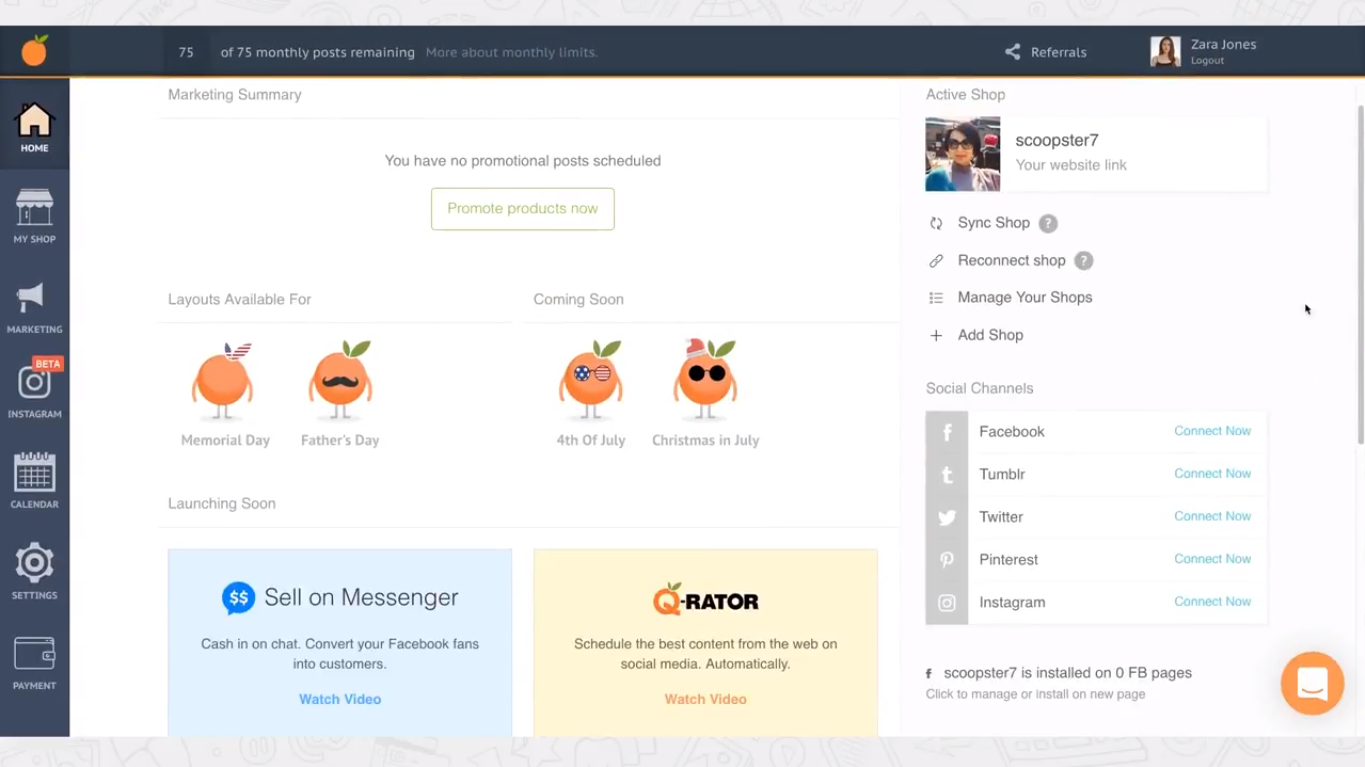Screen dimensions: 1365x767
Task: Open the orange chat support bubble
Action: coord(1312,684)
